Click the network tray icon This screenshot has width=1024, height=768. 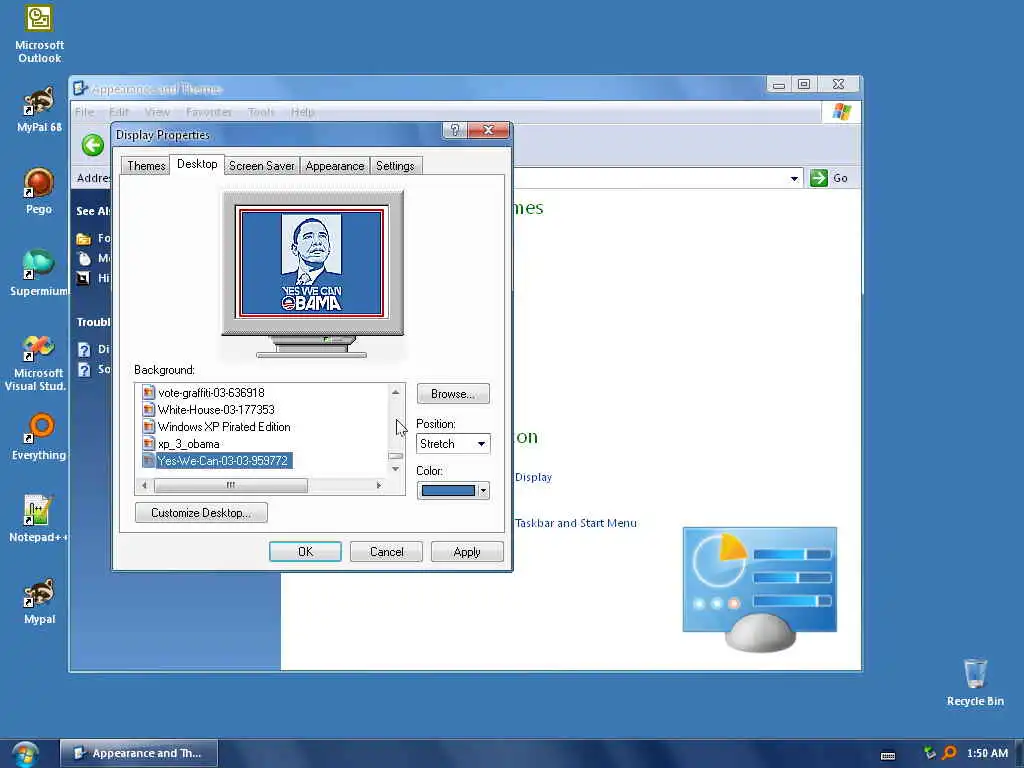(929, 753)
